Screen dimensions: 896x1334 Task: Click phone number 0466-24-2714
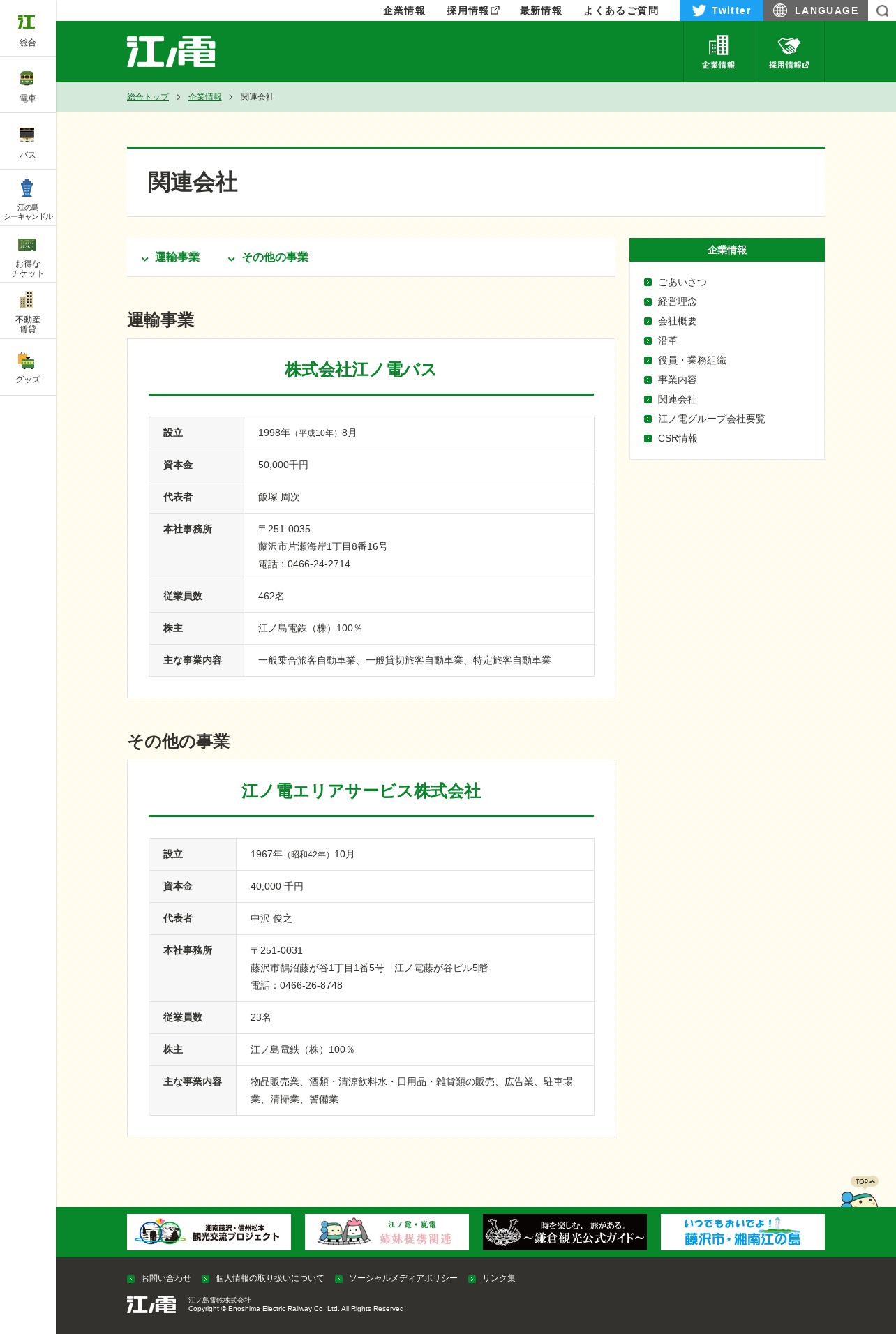point(318,564)
